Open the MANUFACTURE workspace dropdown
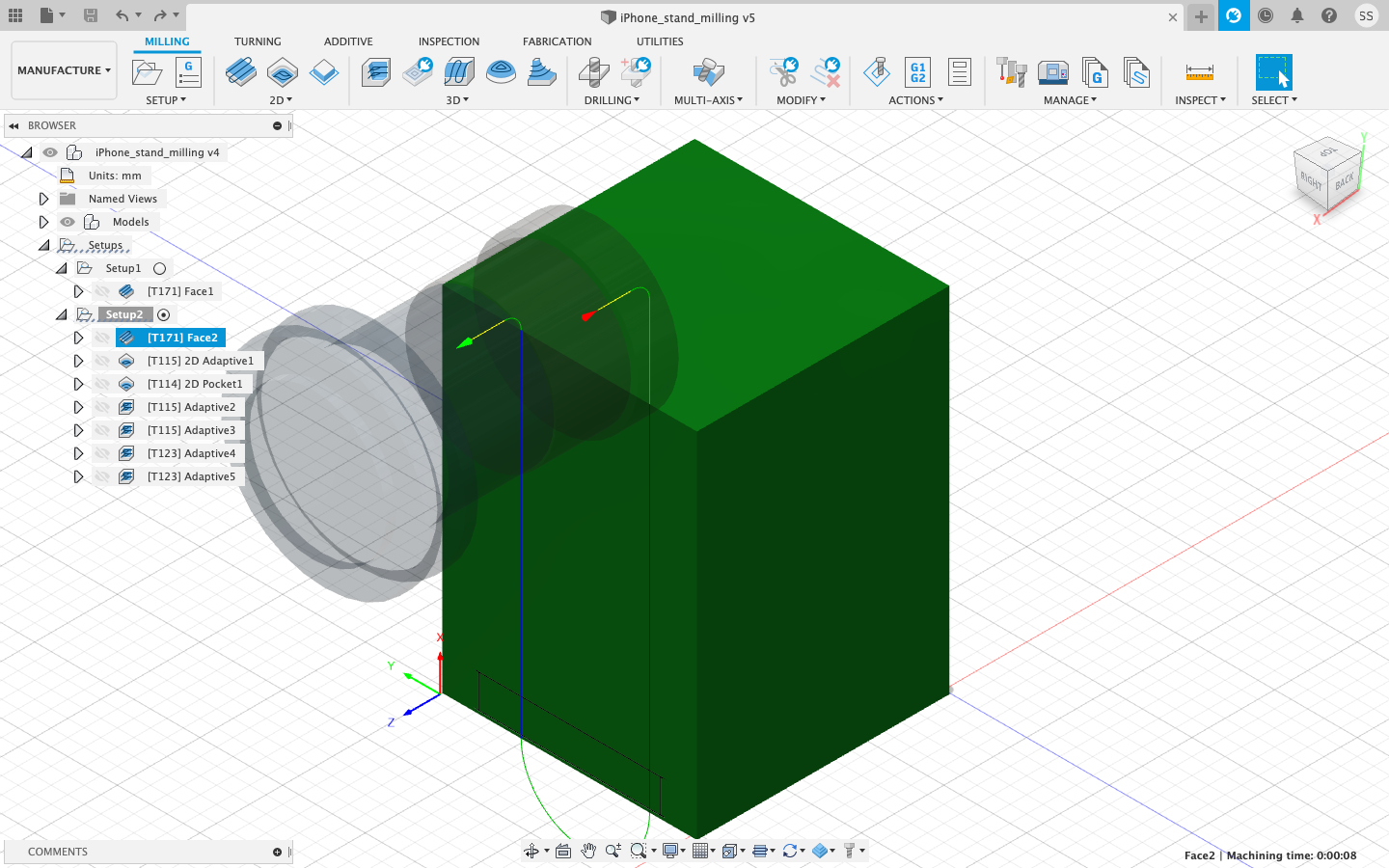Screen dimensions: 1389x868 click(x=64, y=70)
